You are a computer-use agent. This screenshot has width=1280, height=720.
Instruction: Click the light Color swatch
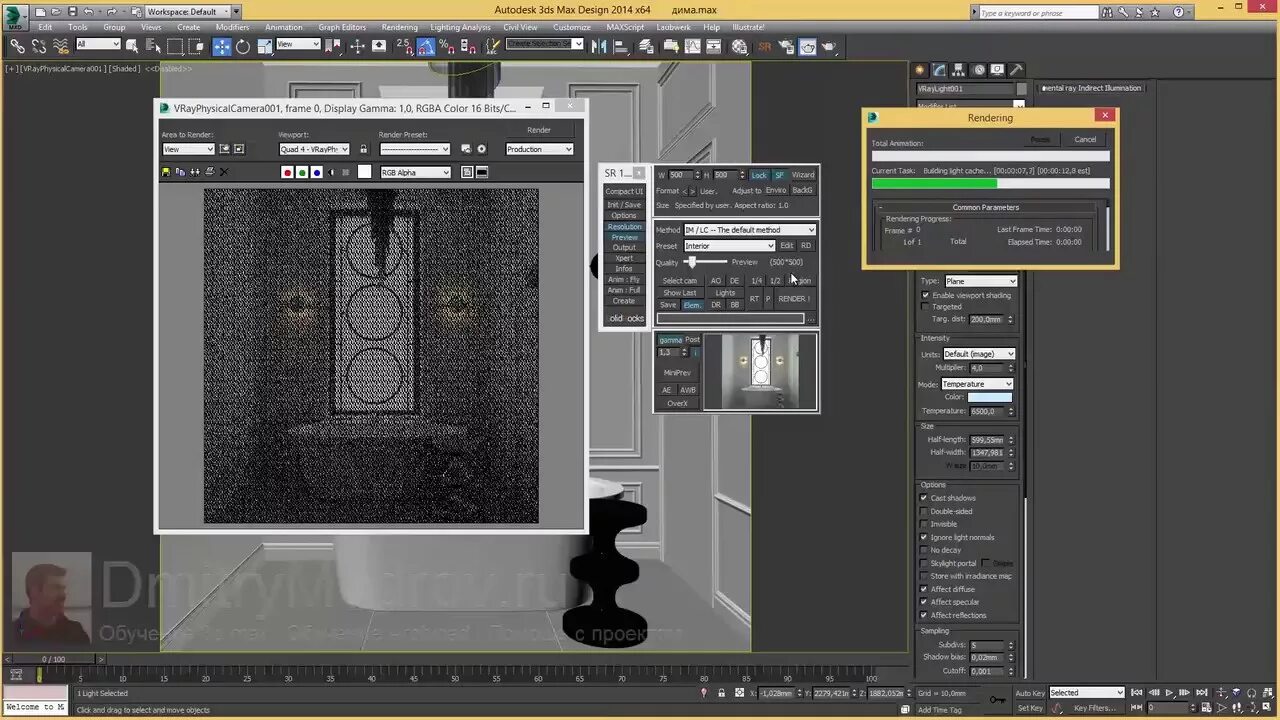point(990,397)
